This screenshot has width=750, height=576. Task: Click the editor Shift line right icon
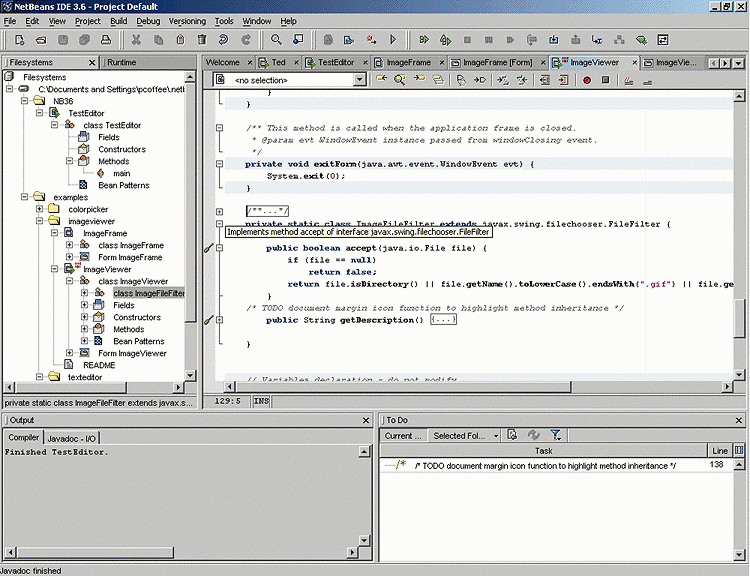[x=563, y=80]
